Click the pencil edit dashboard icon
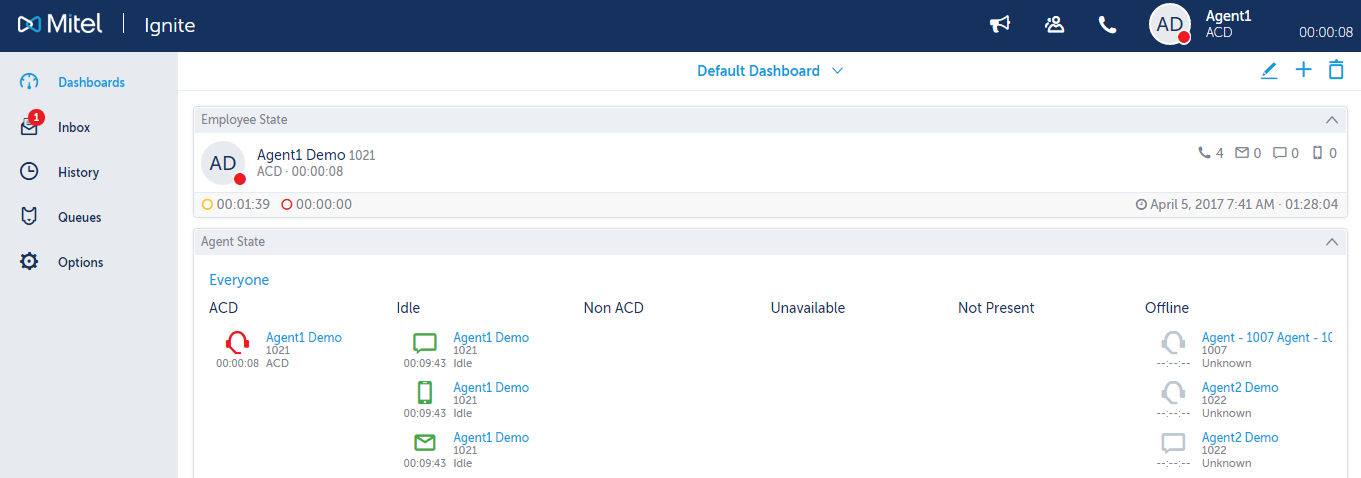1361x478 pixels. 1269,70
